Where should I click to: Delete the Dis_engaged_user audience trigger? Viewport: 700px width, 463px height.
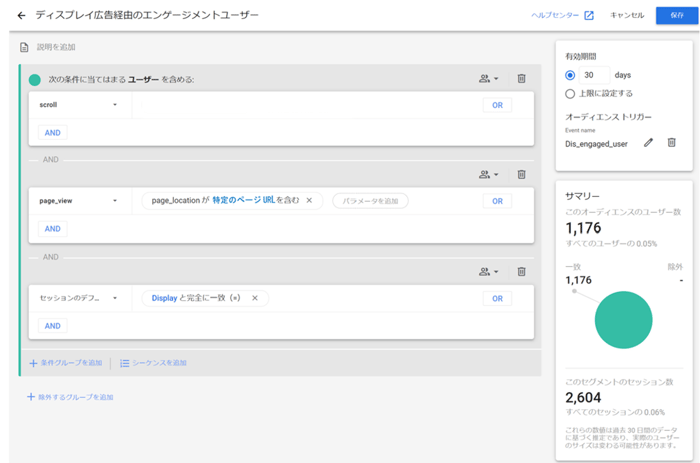(x=671, y=143)
